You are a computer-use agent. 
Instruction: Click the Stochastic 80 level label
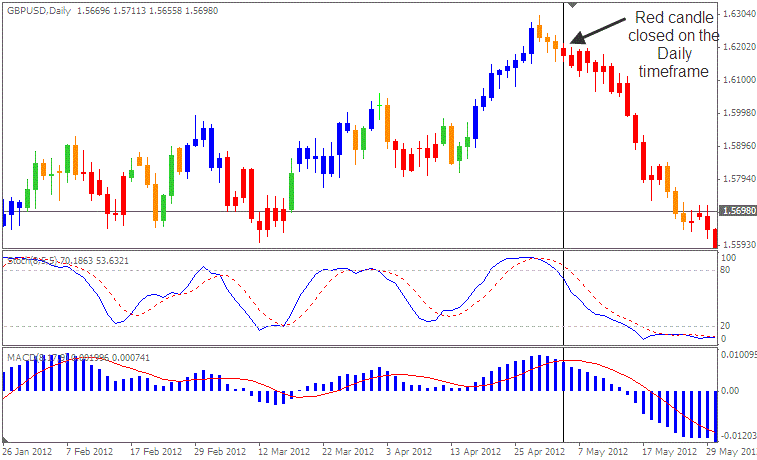[x=725, y=270]
